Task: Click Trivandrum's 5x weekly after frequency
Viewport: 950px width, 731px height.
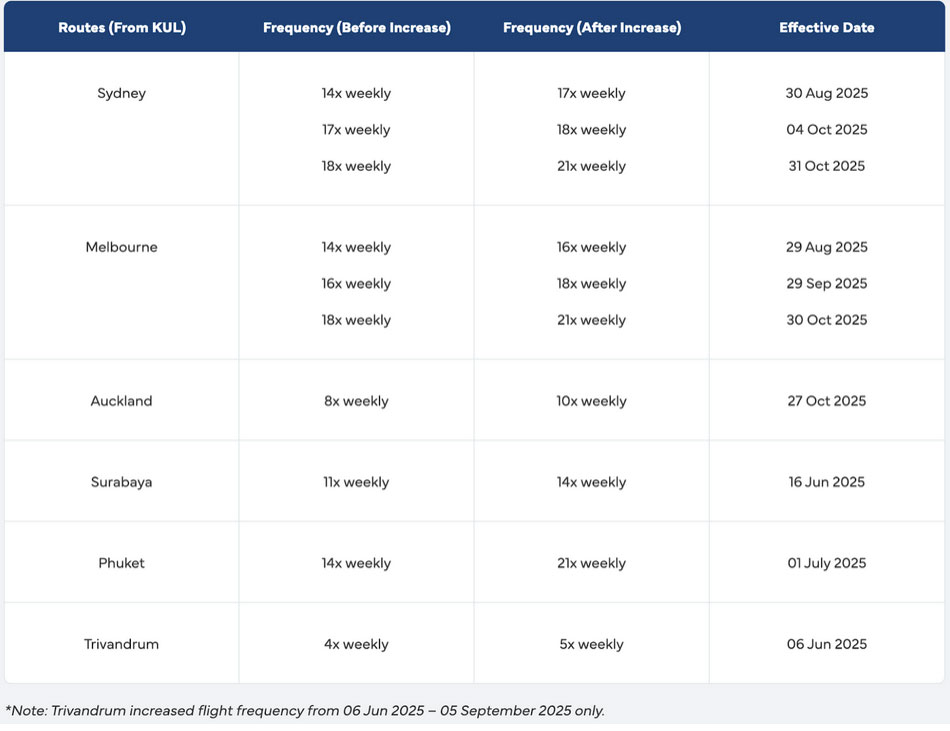Action: [591, 644]
